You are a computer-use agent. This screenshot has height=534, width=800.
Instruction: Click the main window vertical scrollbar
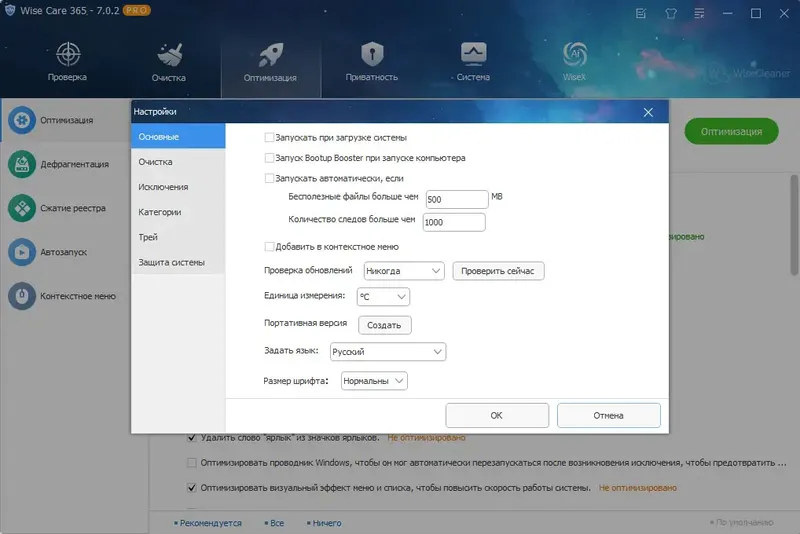coord(794,225)
